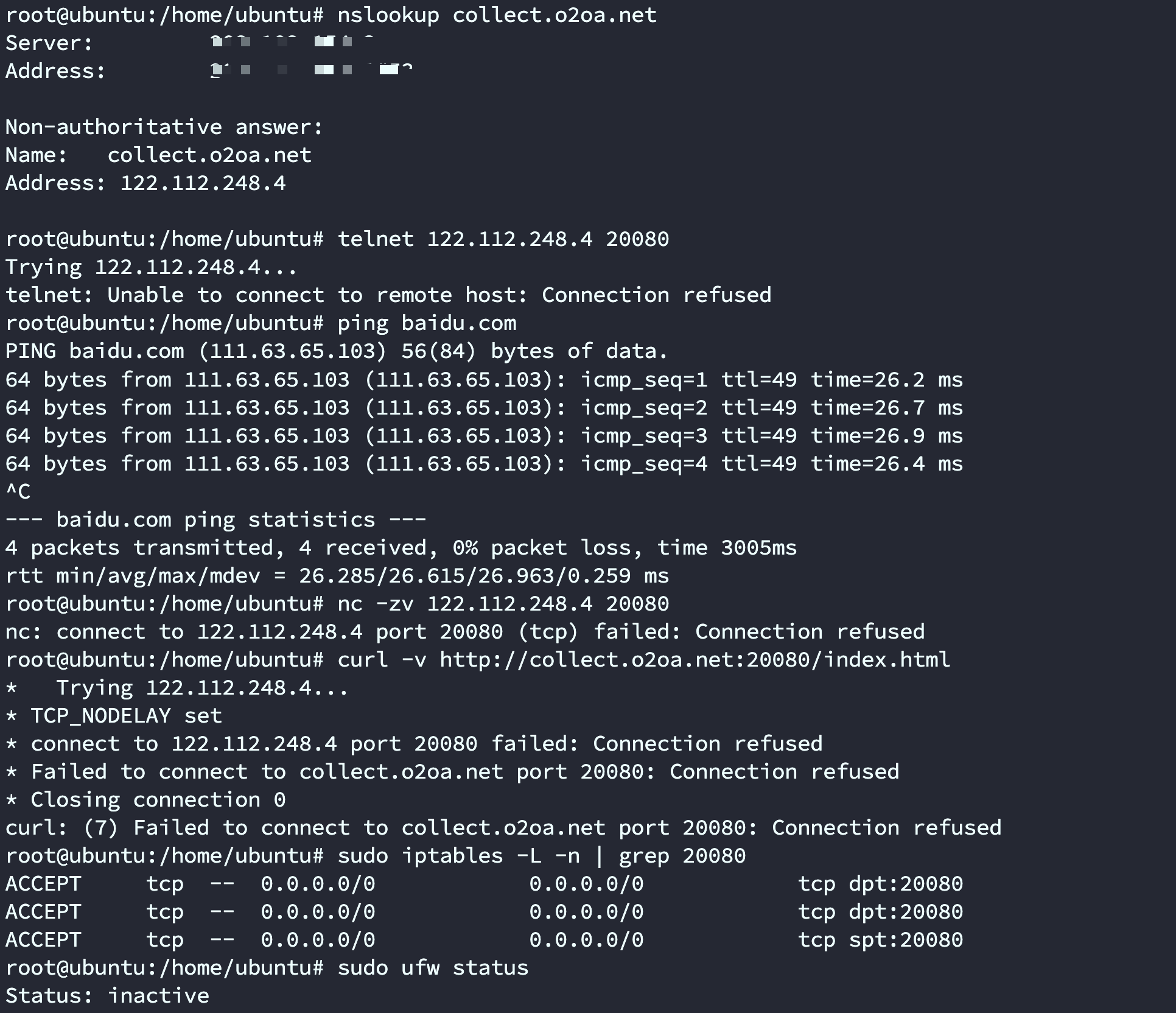Click the blurred Server address value
This screenshot has height=1013, width=1176.
pyautogui.click(x=292, y=43)
